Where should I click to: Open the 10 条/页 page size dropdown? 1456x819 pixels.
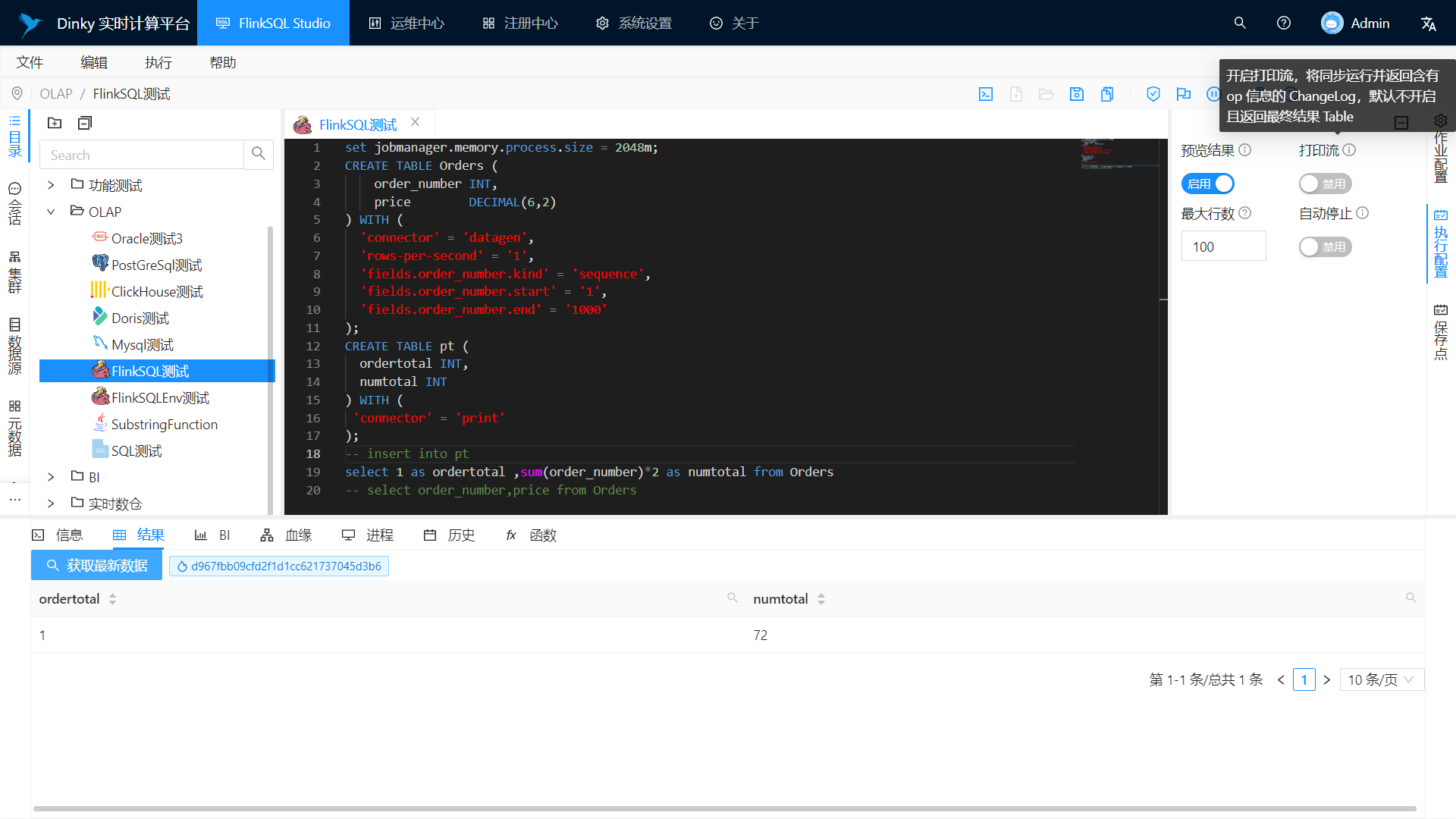coord(1382,679)
